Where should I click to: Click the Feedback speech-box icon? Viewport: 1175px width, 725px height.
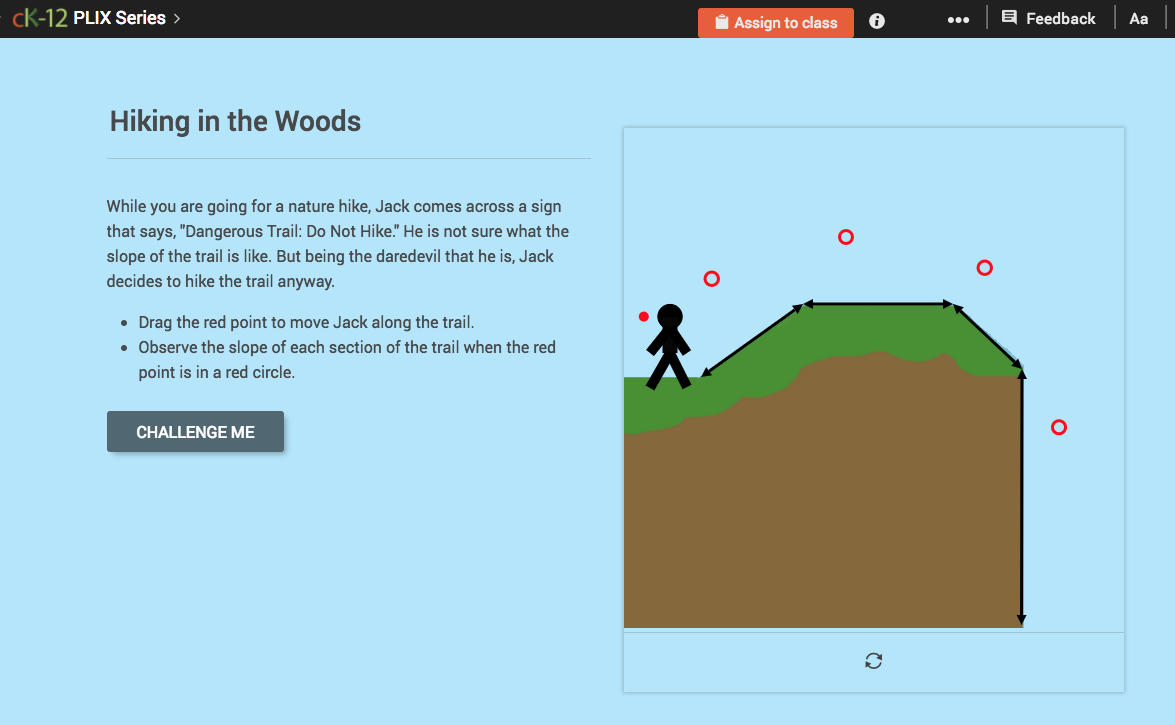(x=1009, y=17)
